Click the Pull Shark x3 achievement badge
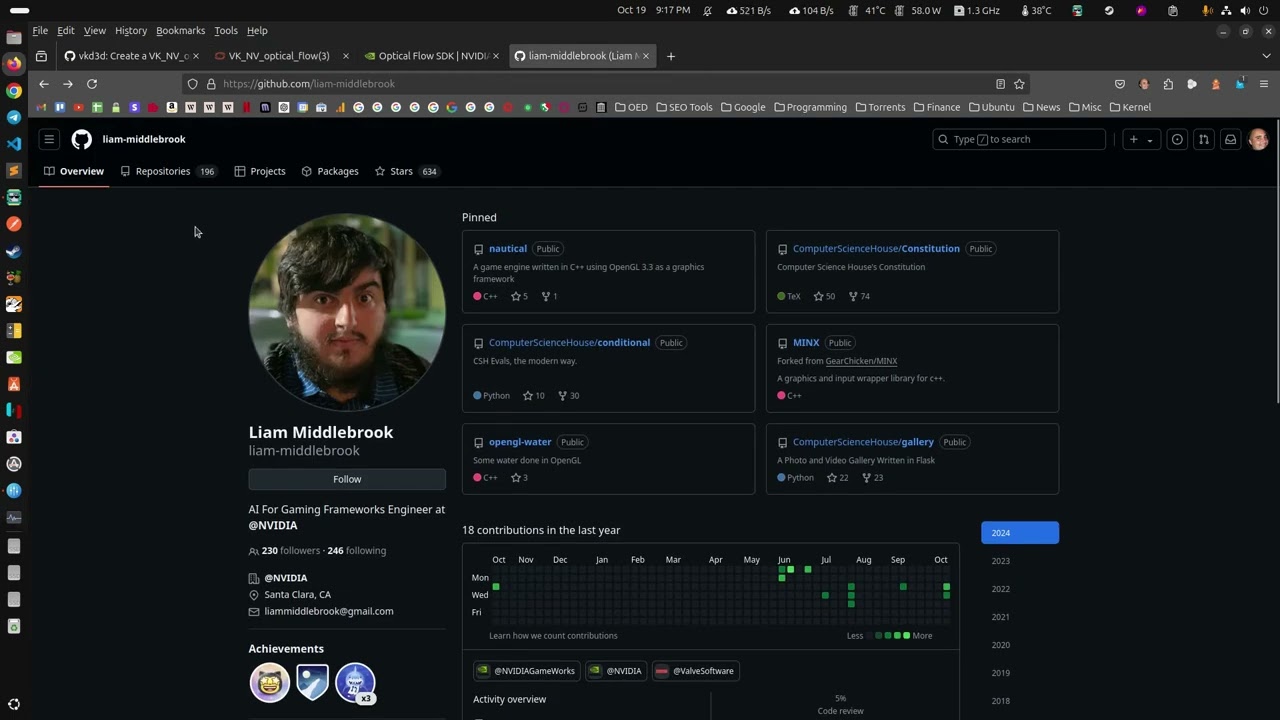The width and height of the screenshot is (1280, 720). [x=355, y=683]
